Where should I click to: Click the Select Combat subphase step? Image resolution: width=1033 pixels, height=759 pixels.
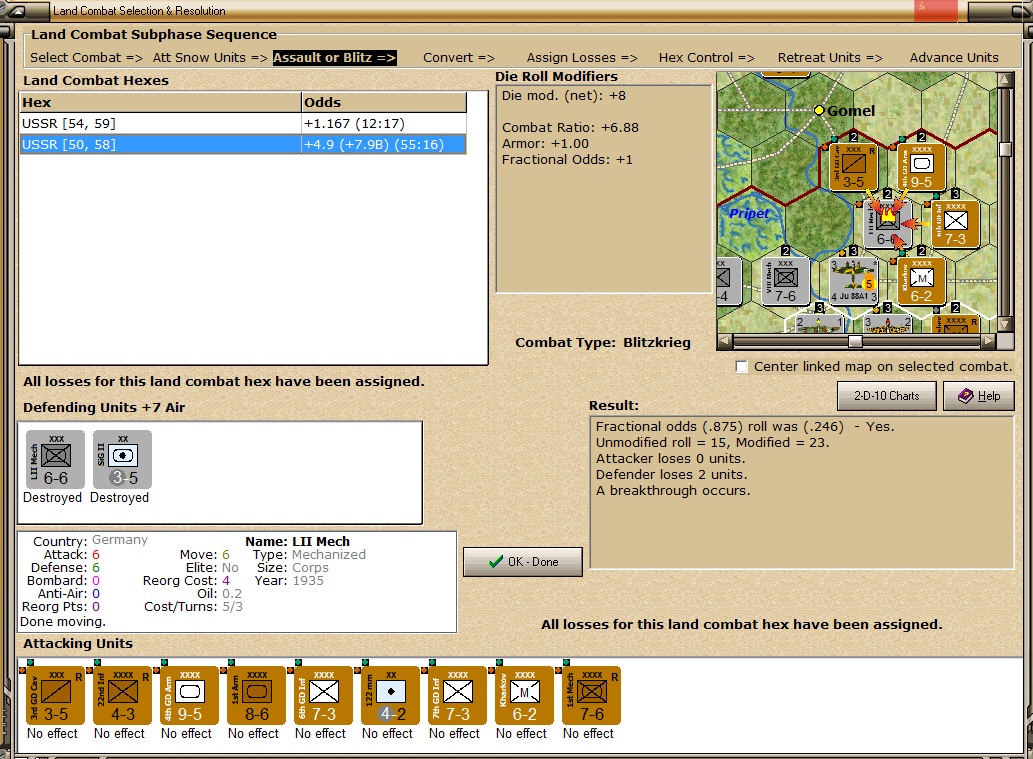(x=86, y=58)
